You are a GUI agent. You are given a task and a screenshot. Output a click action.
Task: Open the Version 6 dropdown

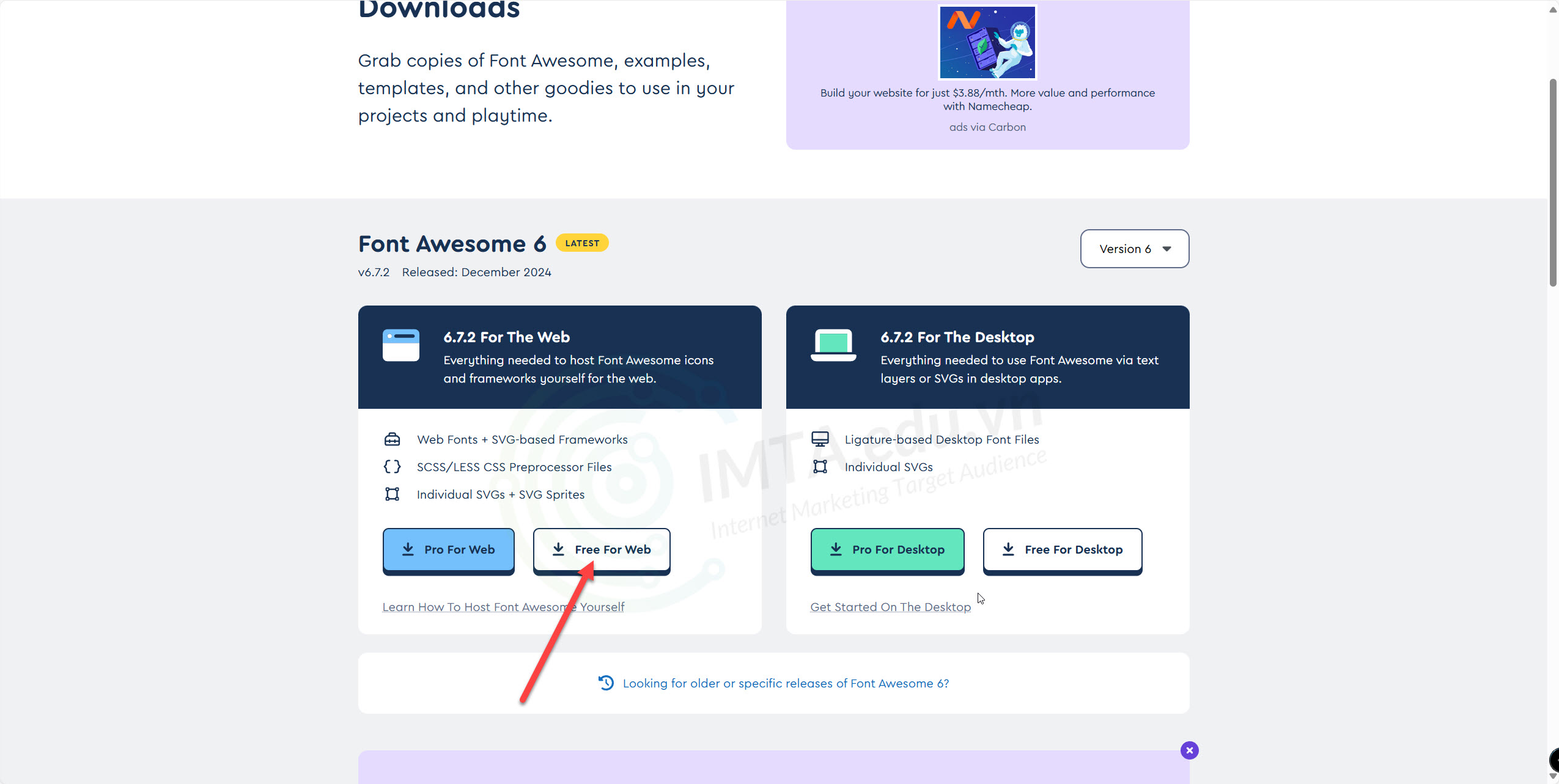click(1135, 249)
